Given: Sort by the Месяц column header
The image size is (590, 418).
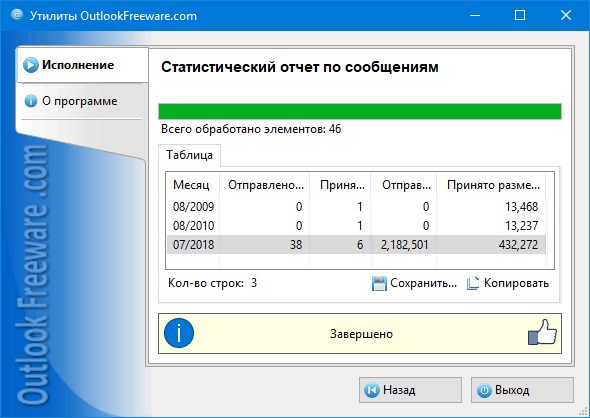Looking at the screenshot, I should [x=193, y=185].
